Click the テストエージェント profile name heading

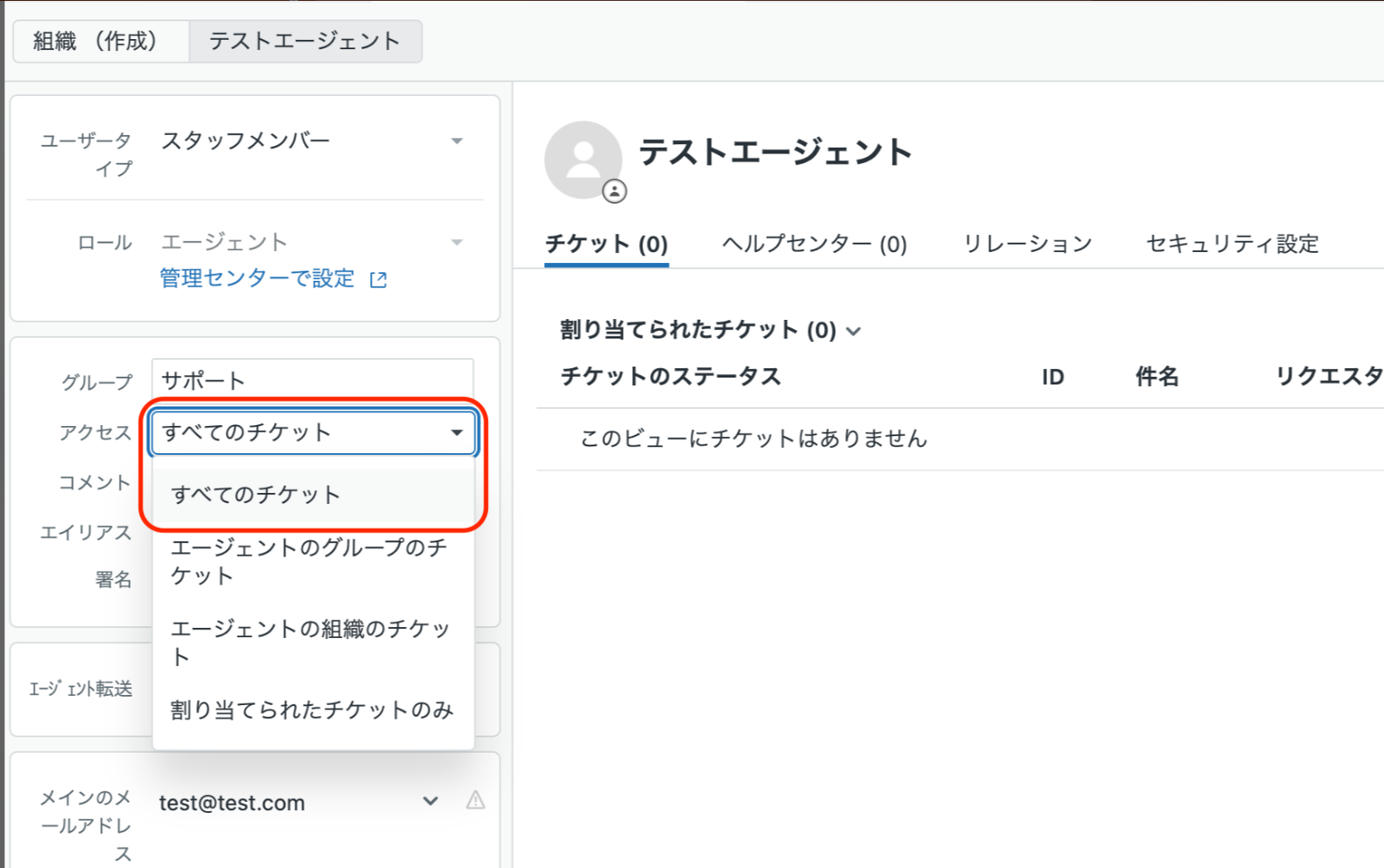tap(776, 152)
